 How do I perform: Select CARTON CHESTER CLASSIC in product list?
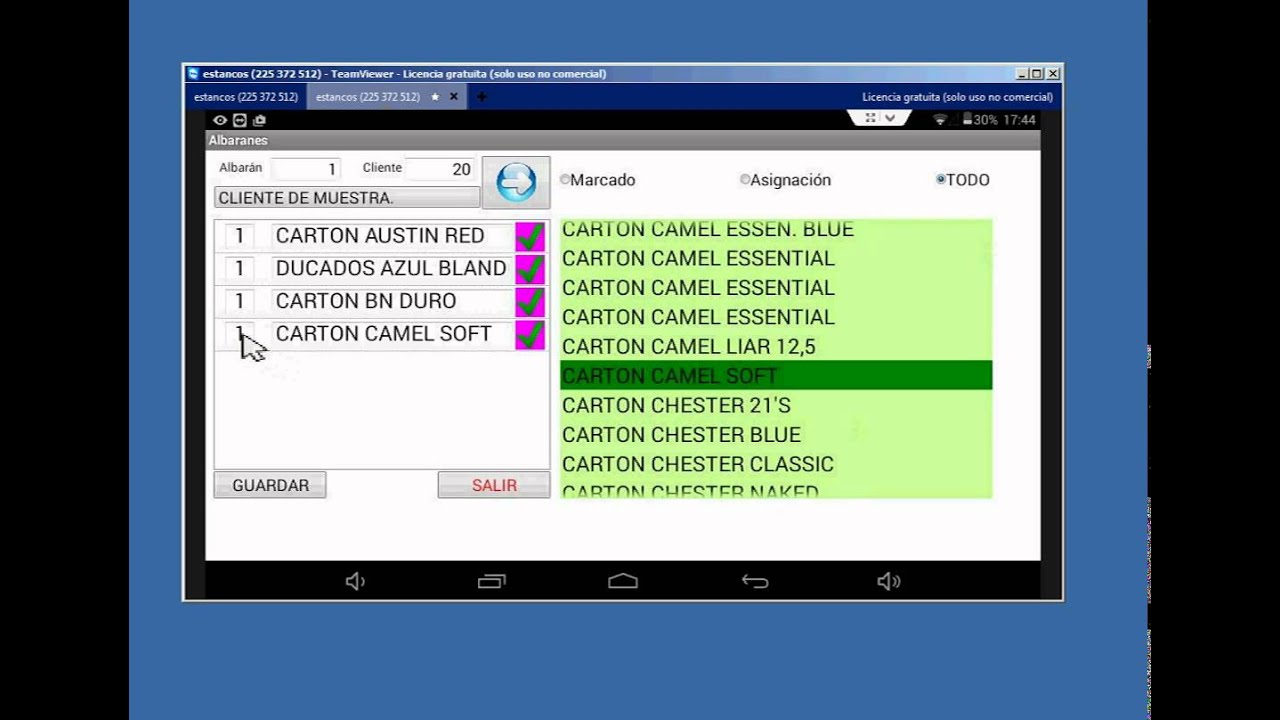pyautogui.click(x=776, y=464)
